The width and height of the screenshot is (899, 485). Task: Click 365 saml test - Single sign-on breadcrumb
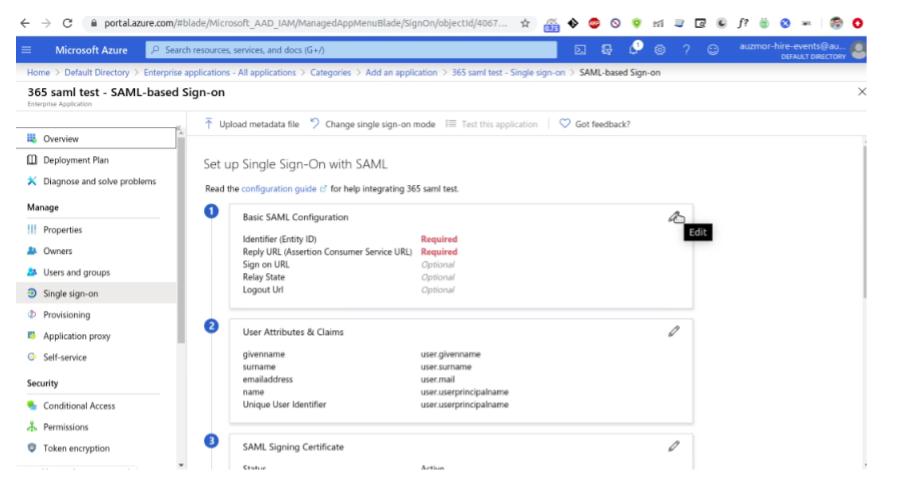click(508, 72)
